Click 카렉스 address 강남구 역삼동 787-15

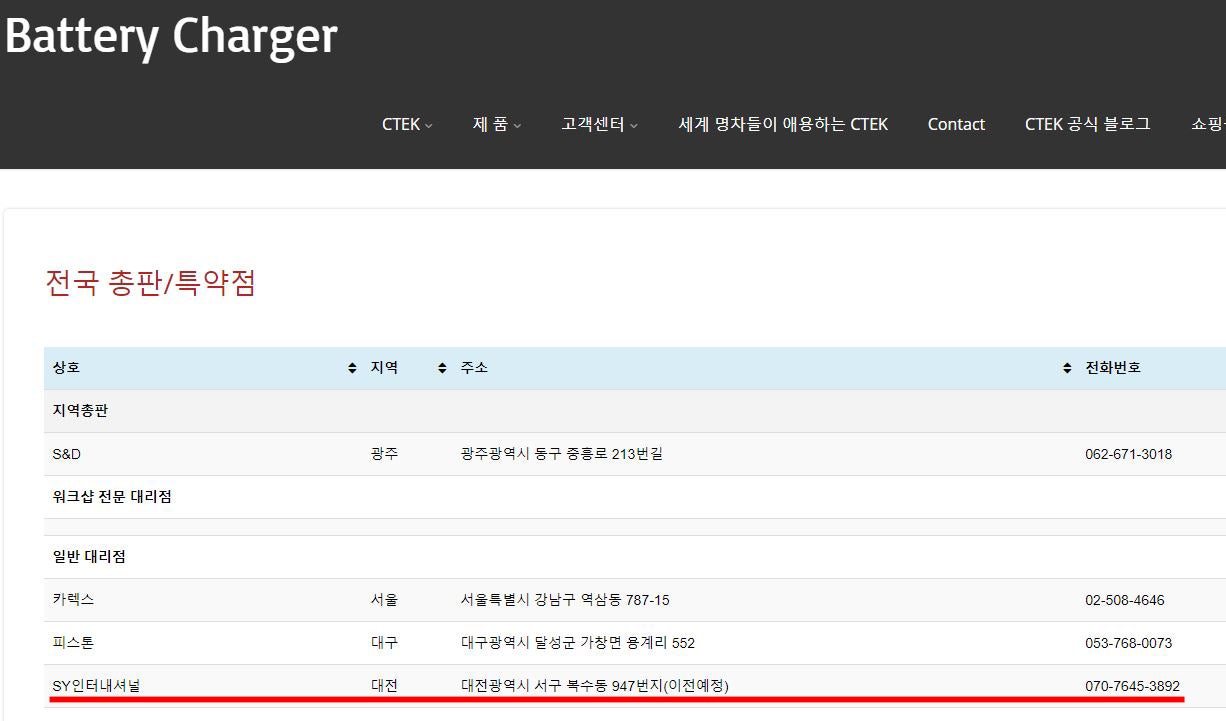click(565, 600)
